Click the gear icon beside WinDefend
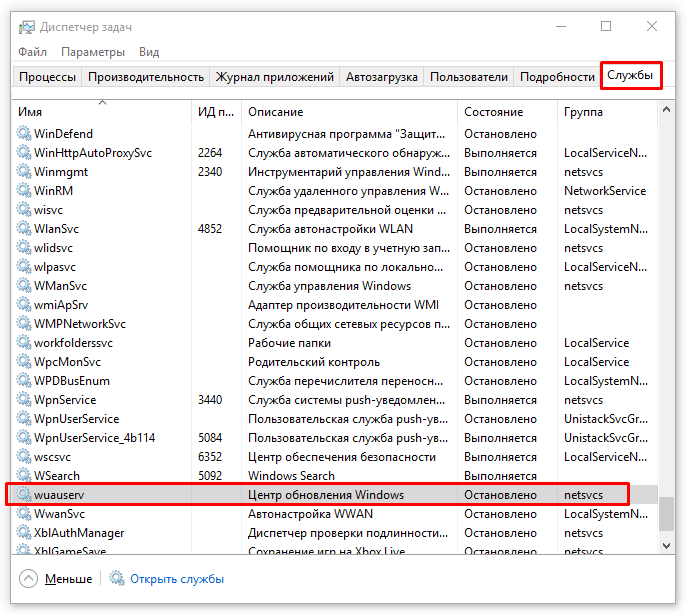The height and width of the screenshot is (615, 687). [x=24, y=134]
